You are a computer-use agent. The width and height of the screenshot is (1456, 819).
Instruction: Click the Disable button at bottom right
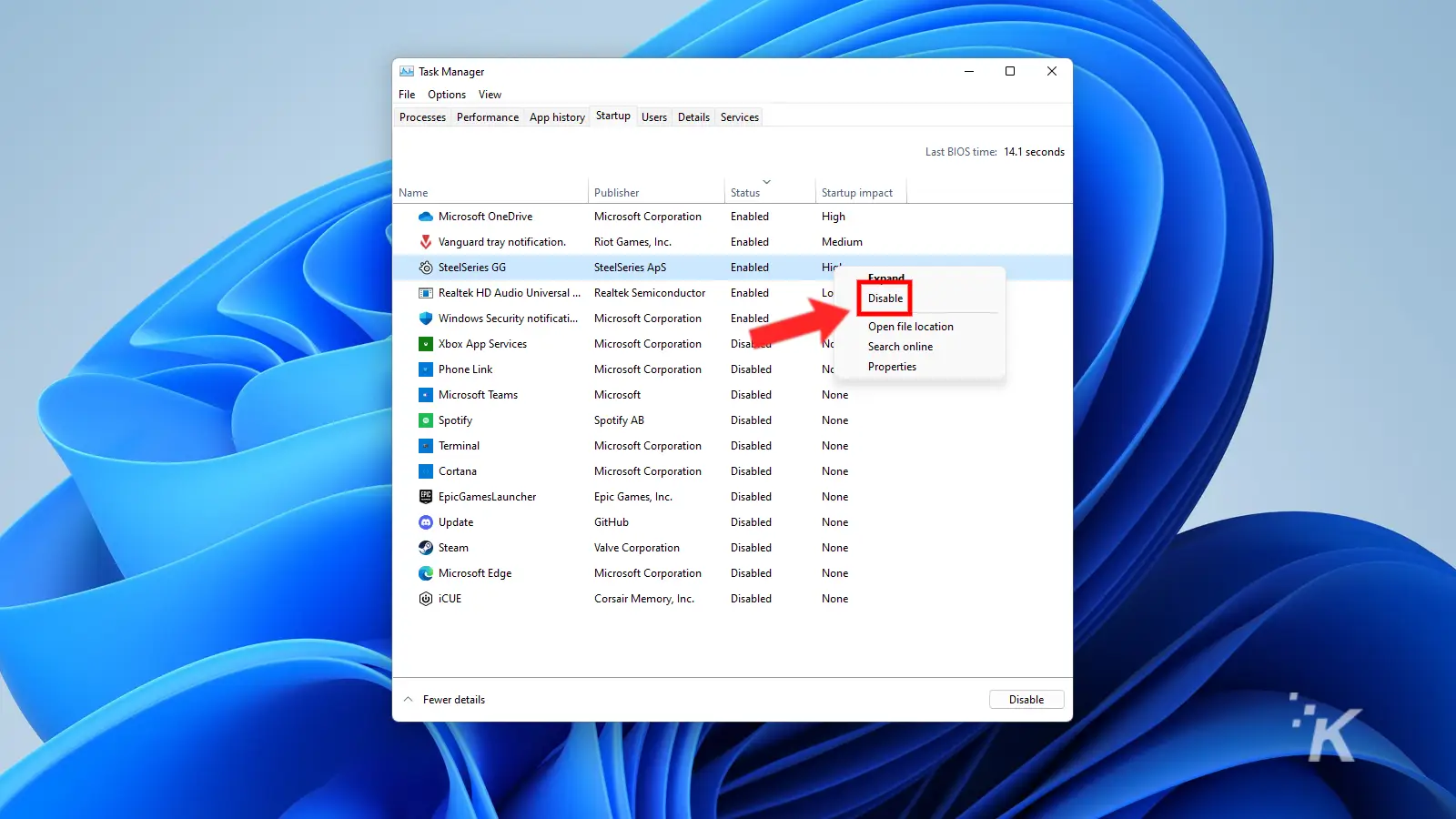(1026, 700)
